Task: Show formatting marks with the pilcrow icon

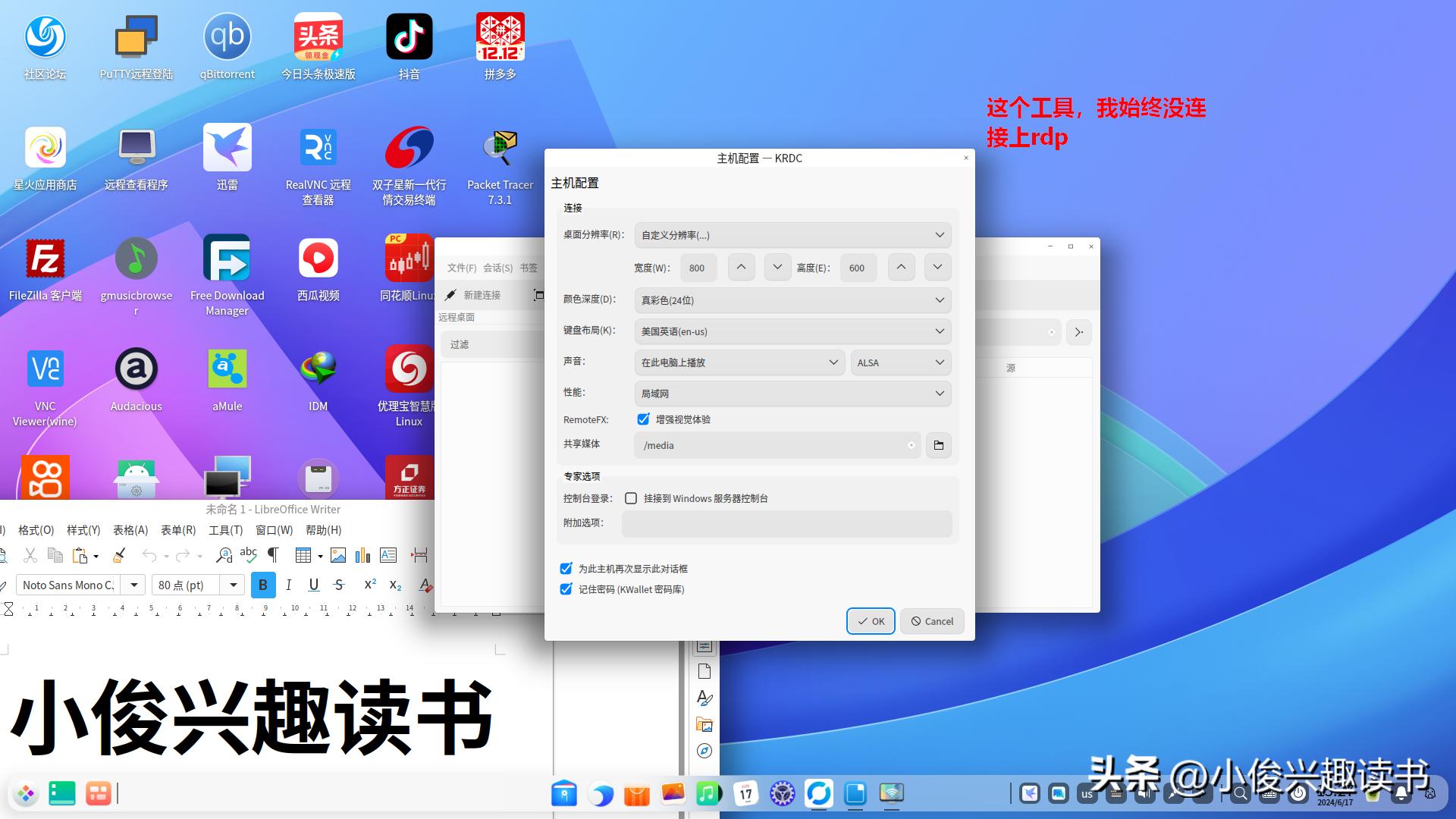Action: tap(274, 555)
